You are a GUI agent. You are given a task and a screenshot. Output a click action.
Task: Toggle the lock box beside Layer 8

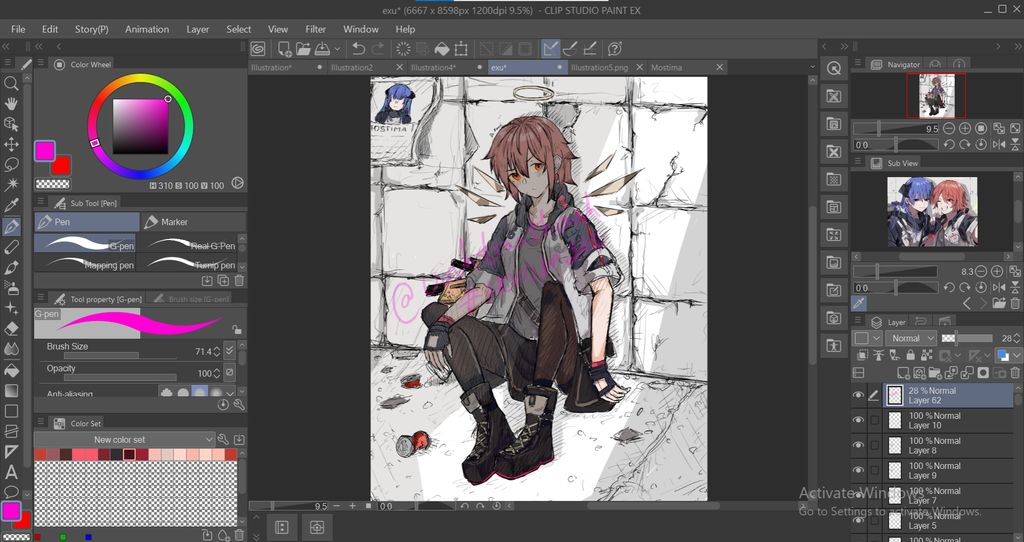[x=874, y=445]
